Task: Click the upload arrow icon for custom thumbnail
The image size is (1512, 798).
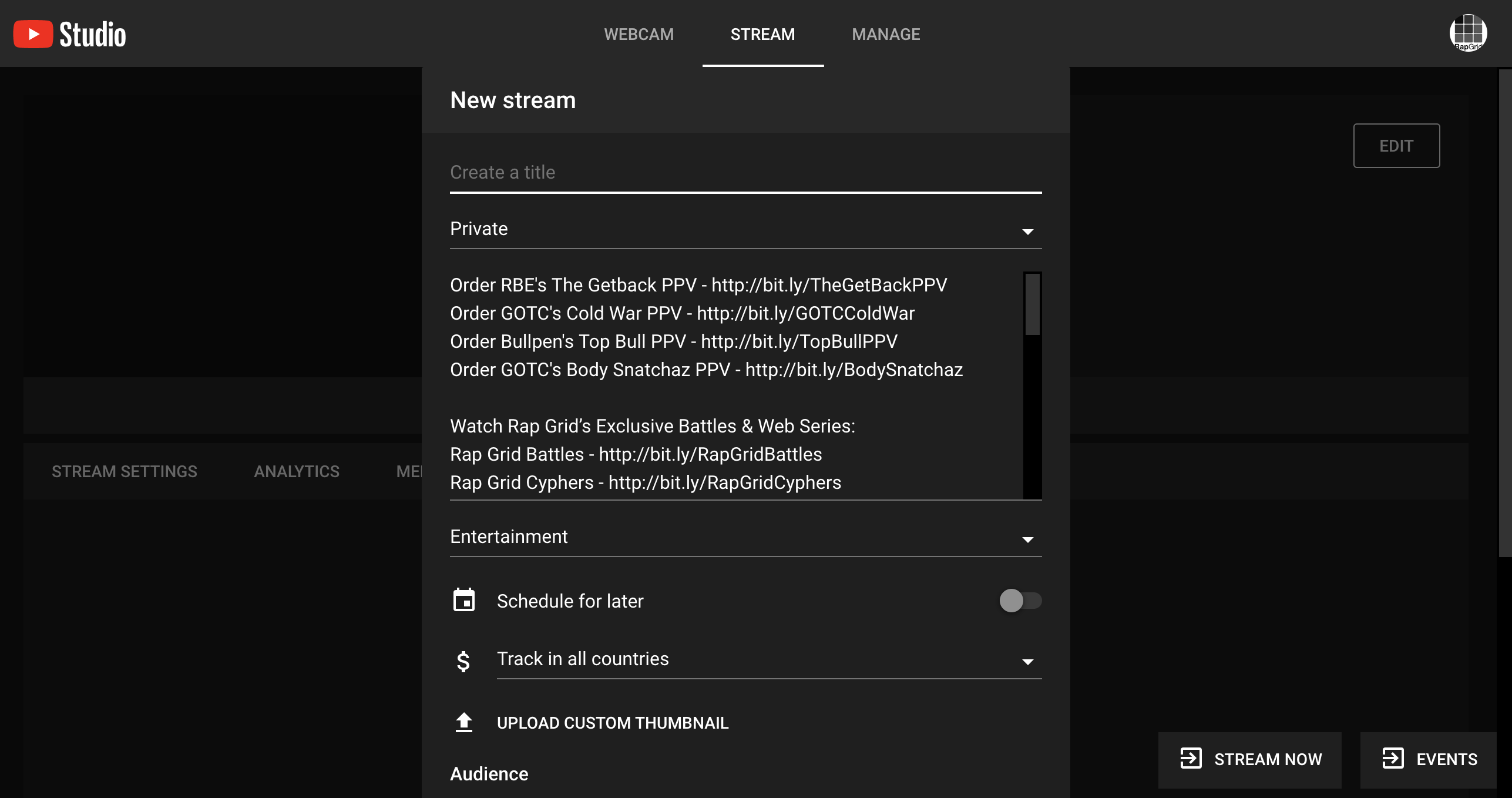Action: pyautogui.click(x=464, y=722)
